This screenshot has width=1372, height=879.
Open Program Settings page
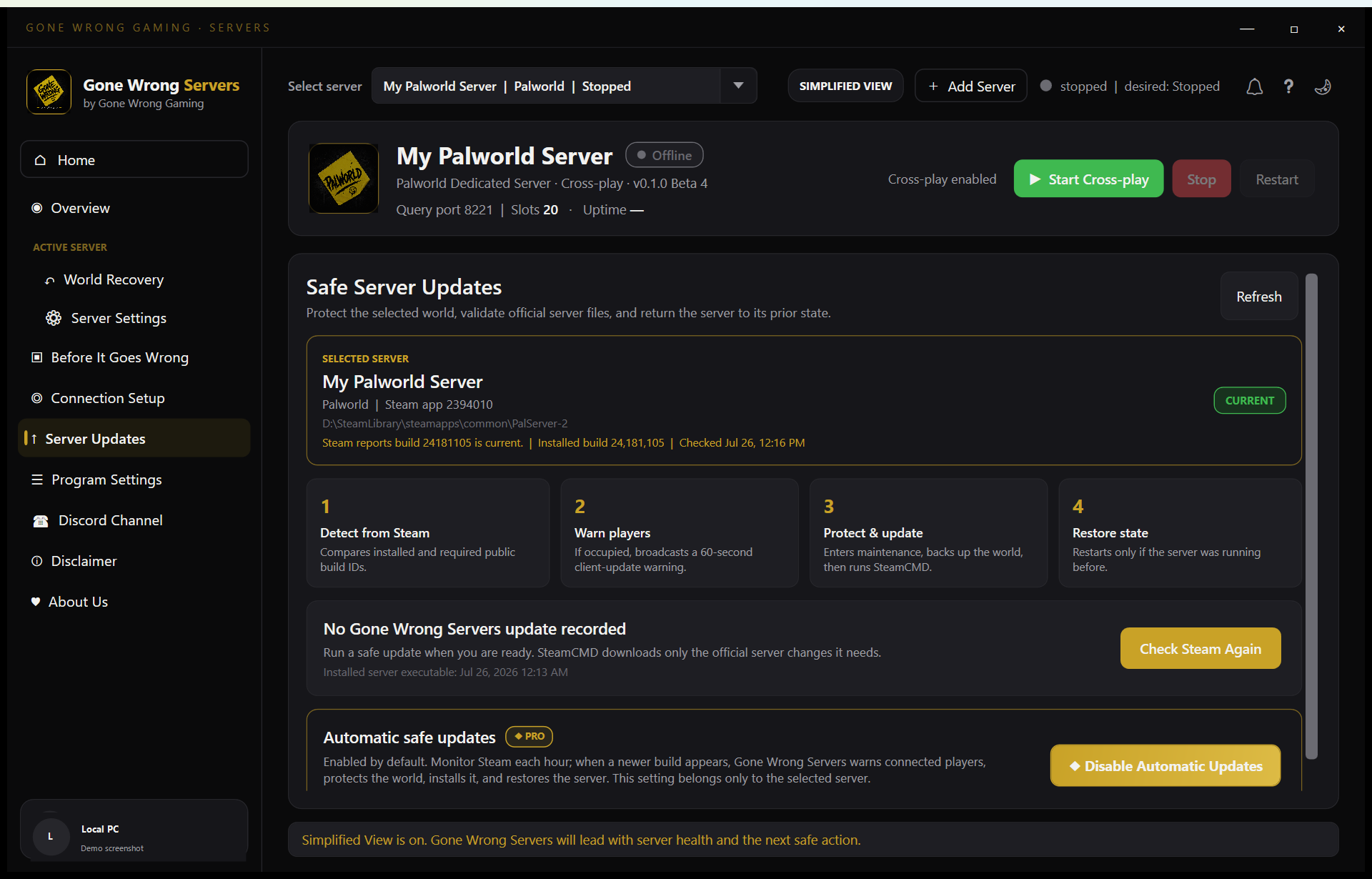click(x=134, y=480)
